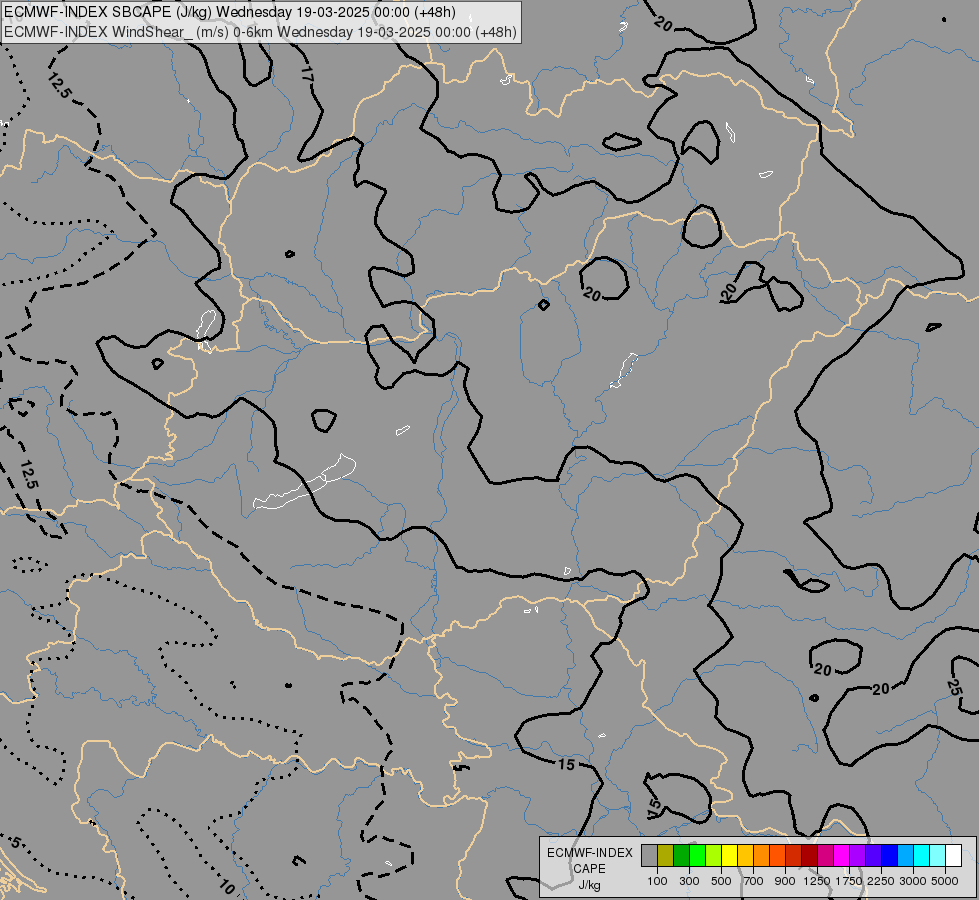
Task: Click the legend value 5000
Action: (945, 881)
